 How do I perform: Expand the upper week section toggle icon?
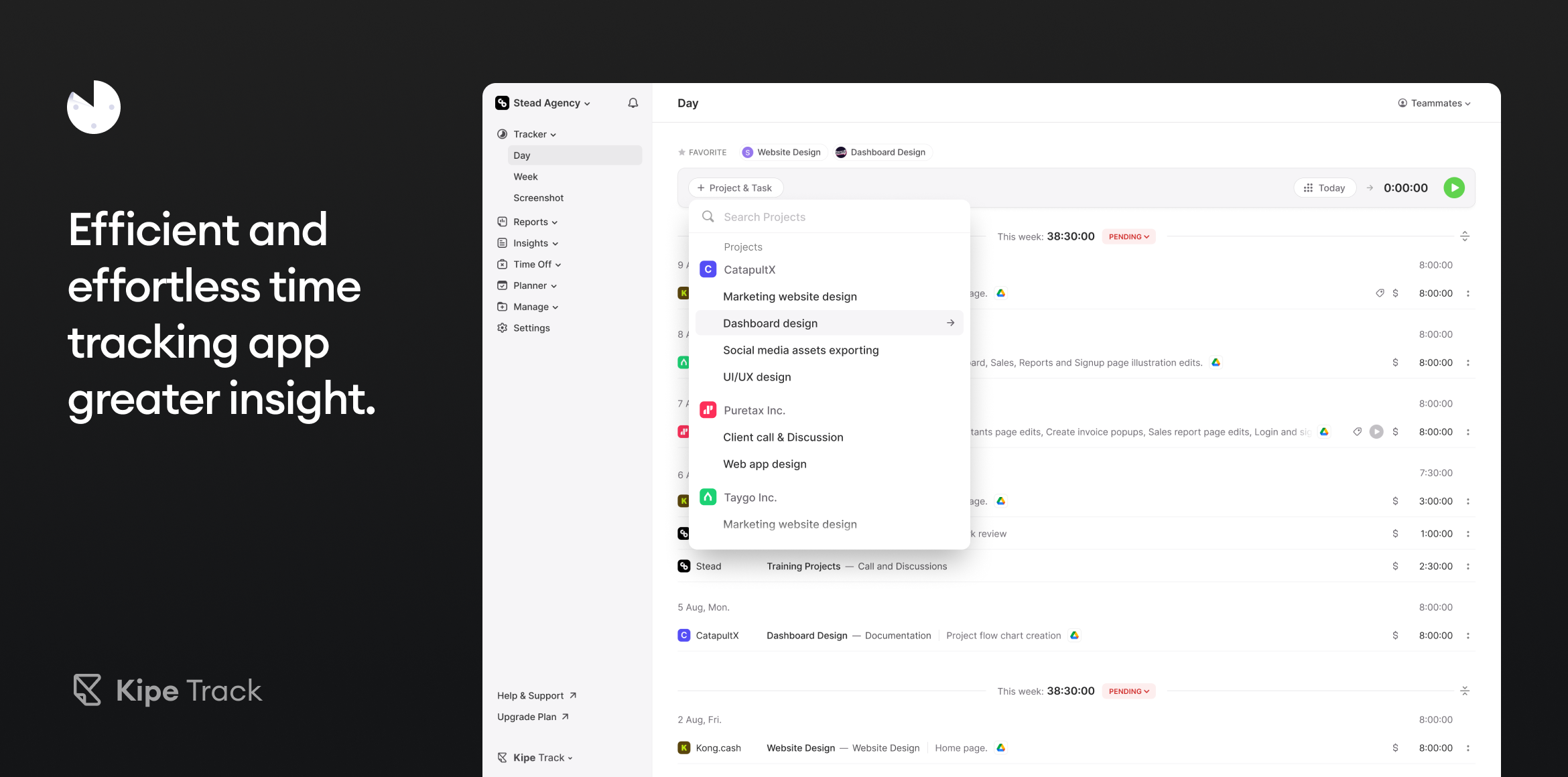pyautogui.click(x=1464, y=236)
